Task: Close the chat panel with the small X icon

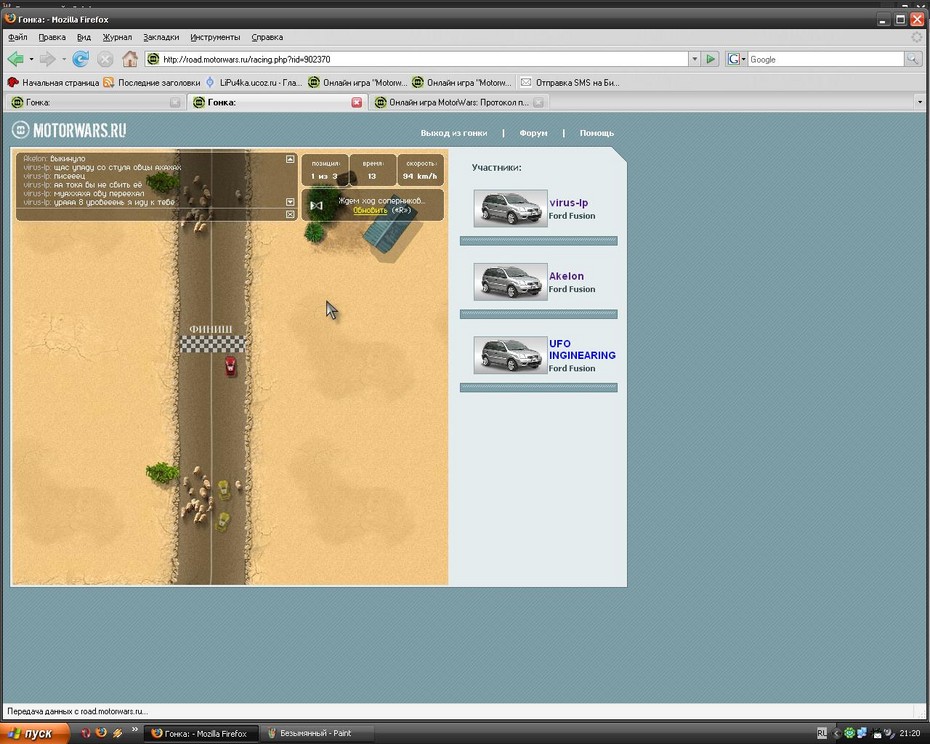Action: [x=290, y=214]
